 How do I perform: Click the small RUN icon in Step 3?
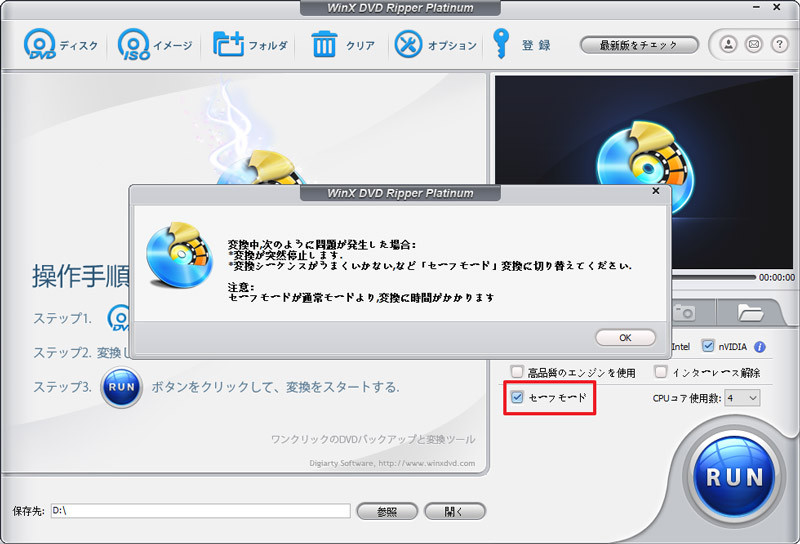tap(121, 387)
